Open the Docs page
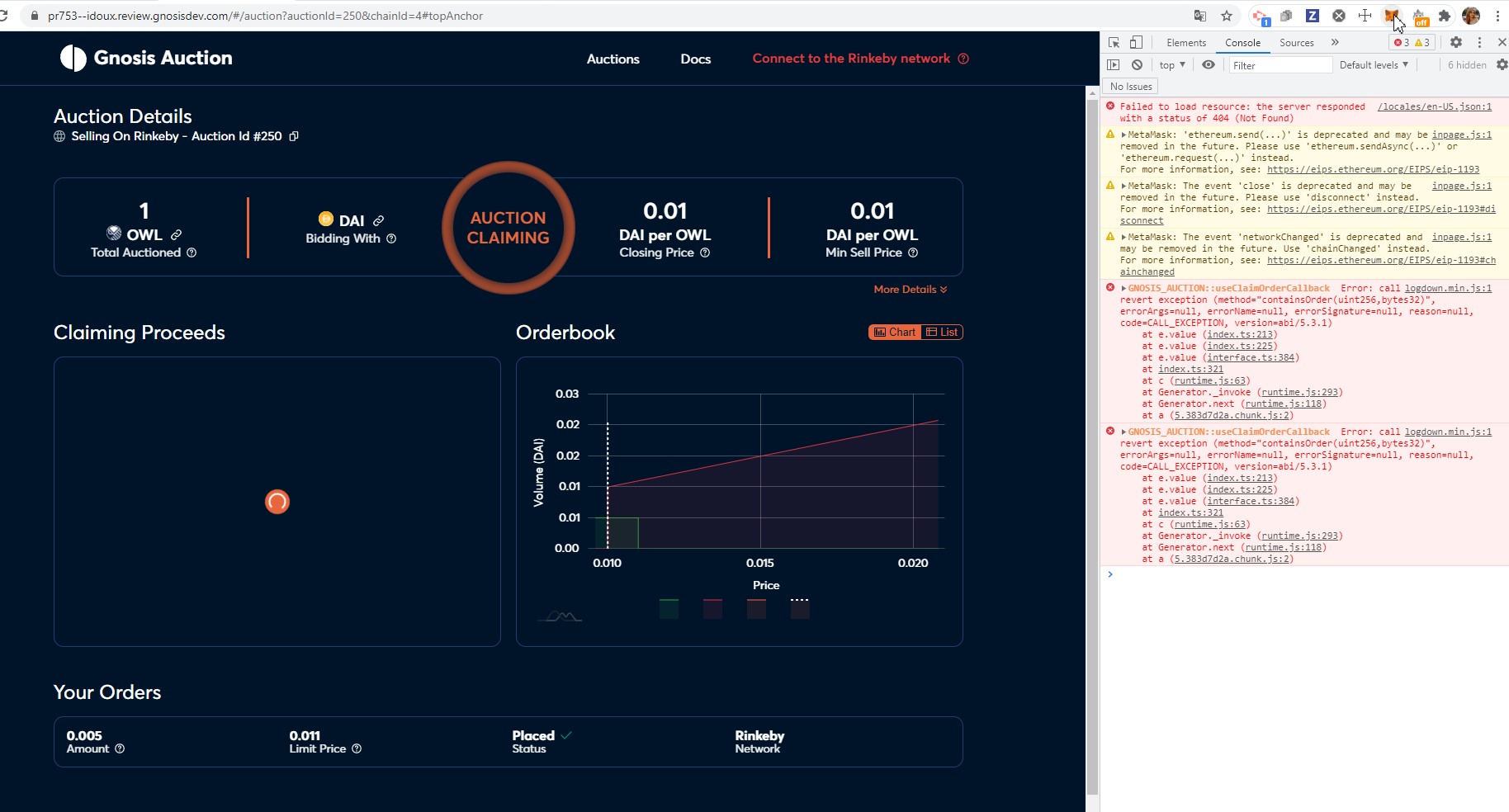1509x812 pixels. 695,59
